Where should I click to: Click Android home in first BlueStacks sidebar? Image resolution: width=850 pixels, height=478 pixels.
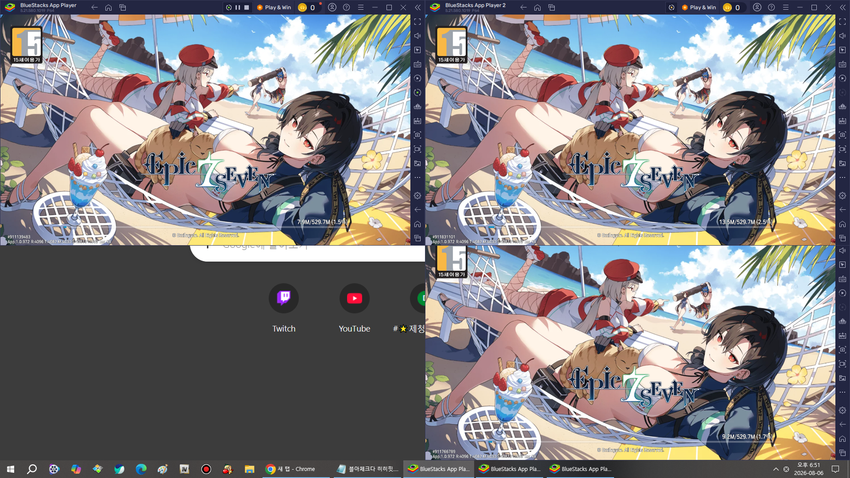(417, 224)
